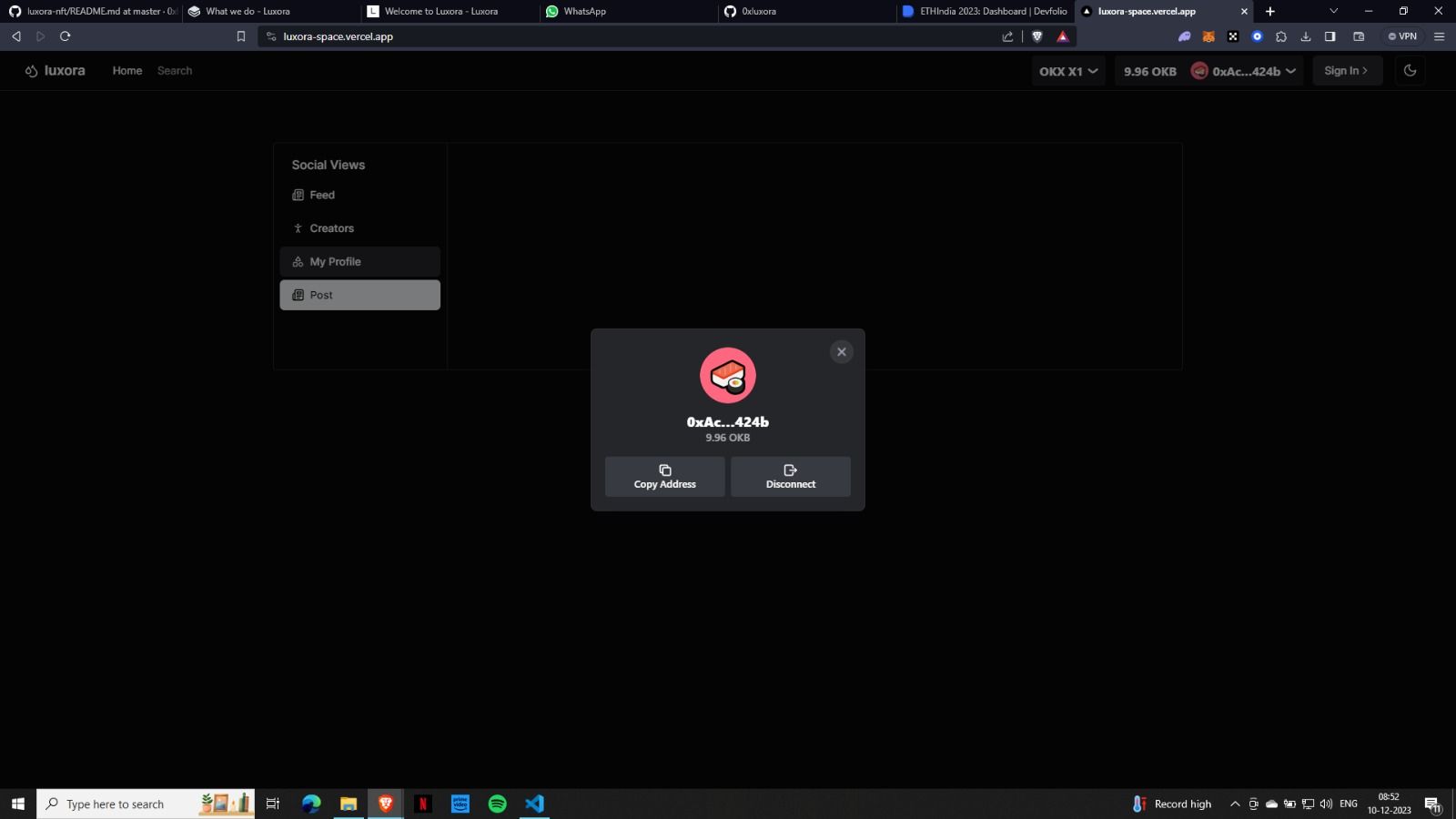Show hidden system tray icons
This screenshot has width=1456, height=819.
[x=1235, y=804]
